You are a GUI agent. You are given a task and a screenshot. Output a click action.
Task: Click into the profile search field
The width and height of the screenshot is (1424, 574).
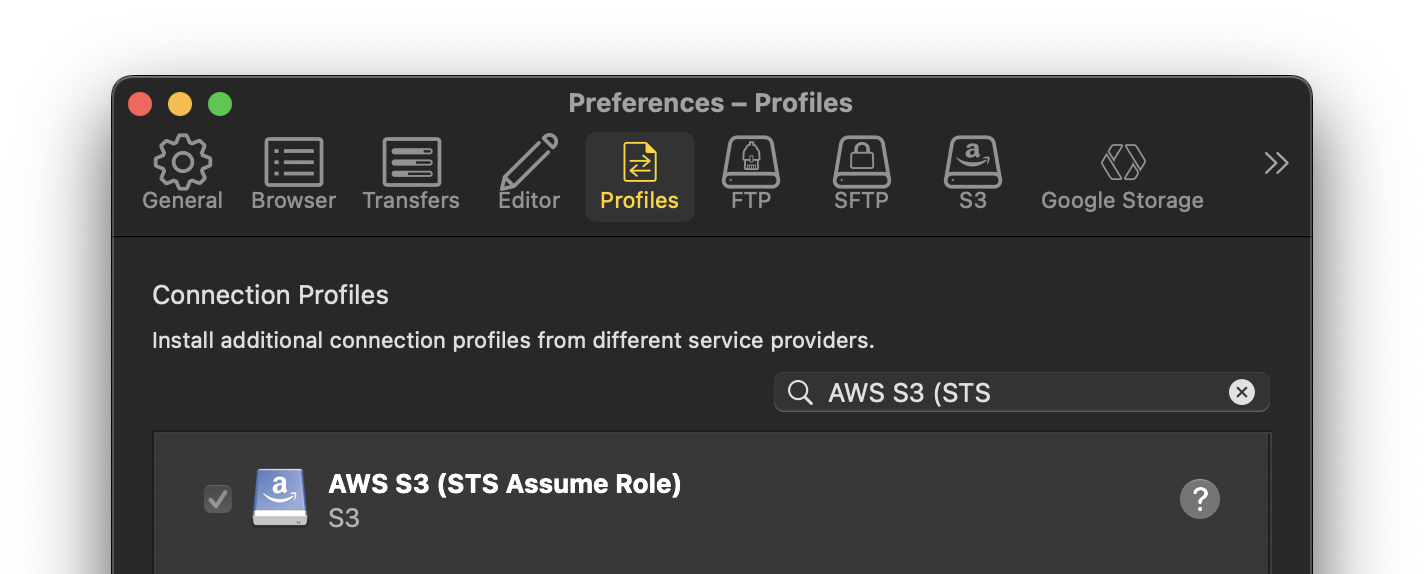click(1021, 392)
